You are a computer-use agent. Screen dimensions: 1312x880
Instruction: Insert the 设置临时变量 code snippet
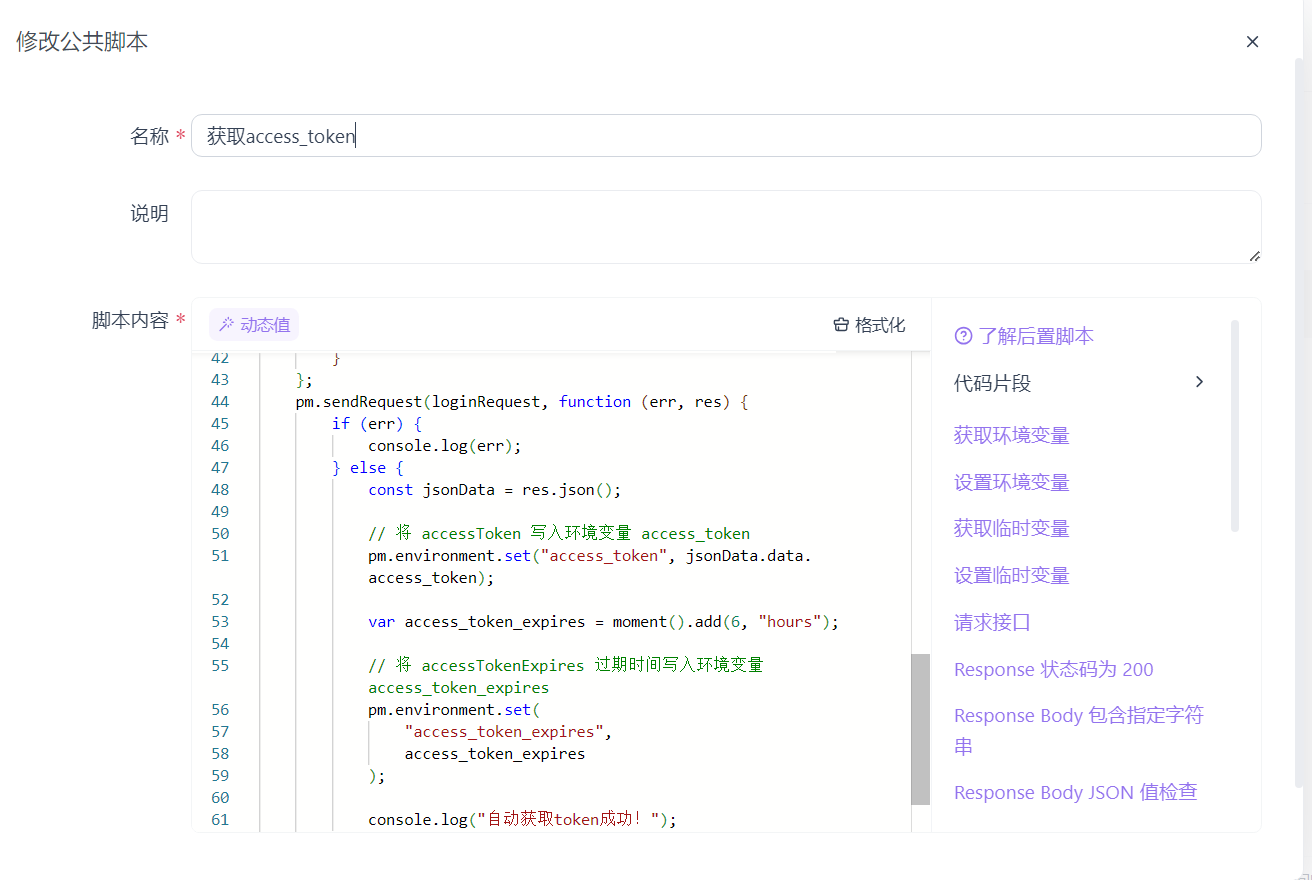pyautogui.click(x=1010, y=574)
